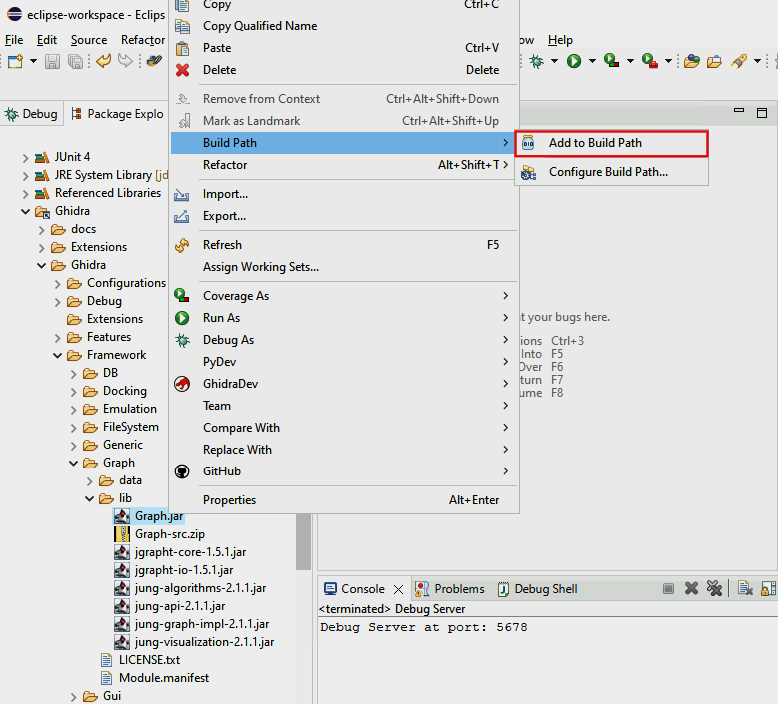This screenshot has height=704, width=778.
Task: Expand the data folder
Action: (89, 481)
